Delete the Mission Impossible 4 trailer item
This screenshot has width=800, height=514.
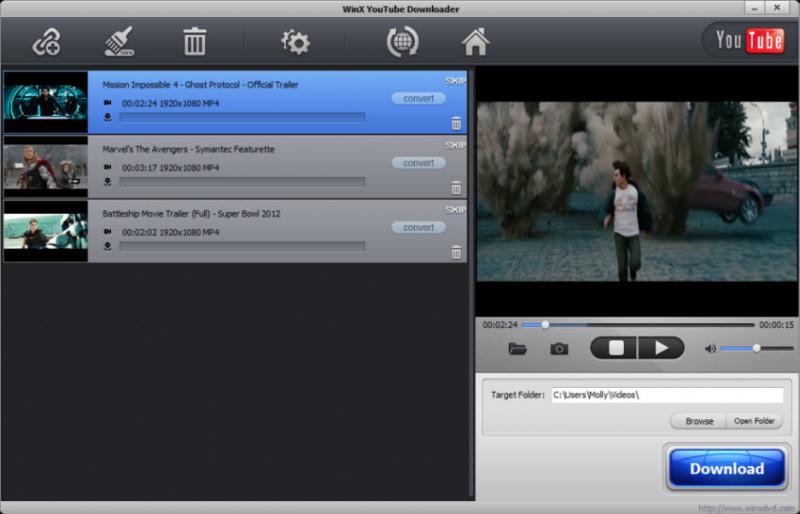click(x=456, y=123)
